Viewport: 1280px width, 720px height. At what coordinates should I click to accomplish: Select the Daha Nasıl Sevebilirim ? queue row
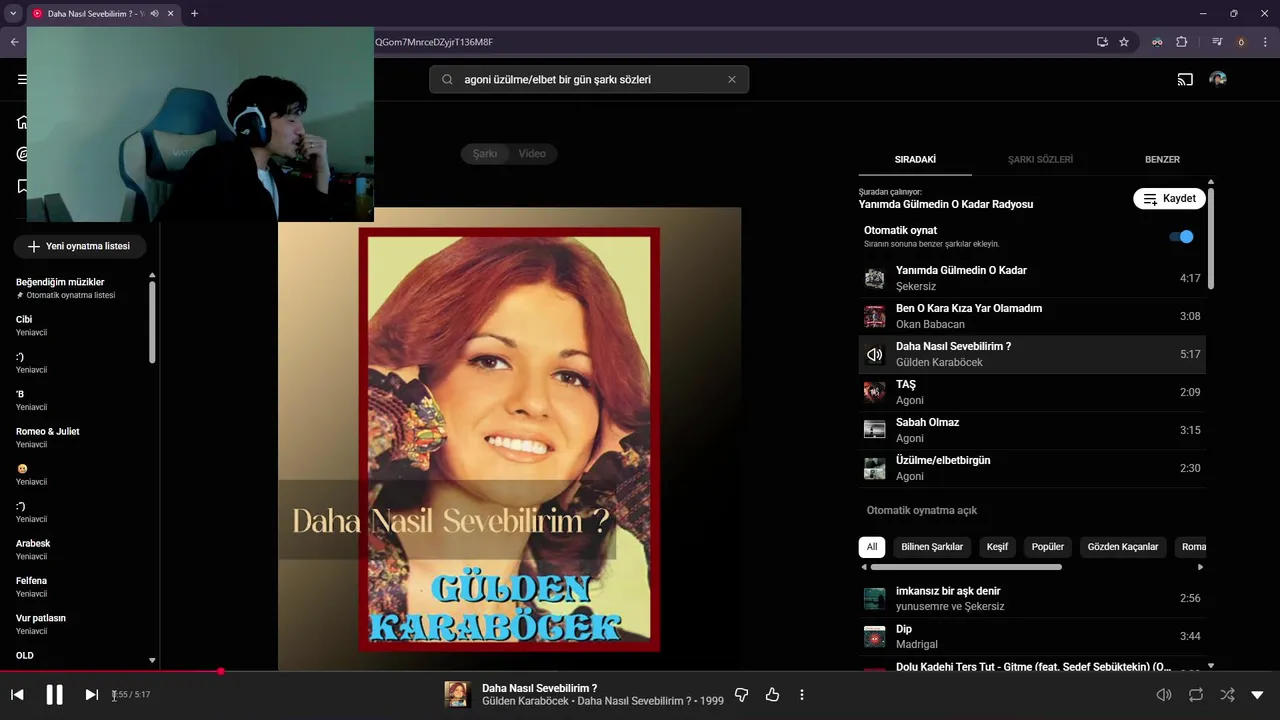point(1032,354)
